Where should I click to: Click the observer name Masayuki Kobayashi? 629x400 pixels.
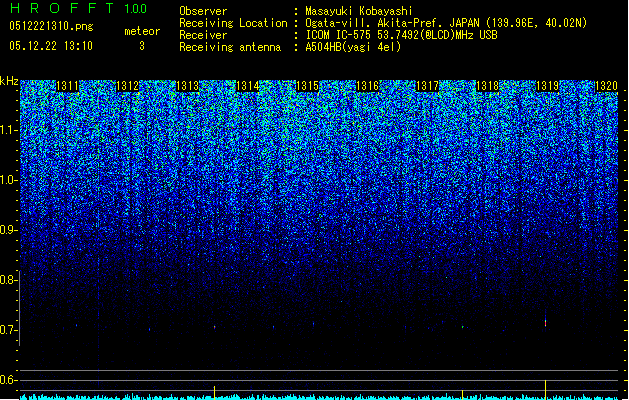point(359,11)
